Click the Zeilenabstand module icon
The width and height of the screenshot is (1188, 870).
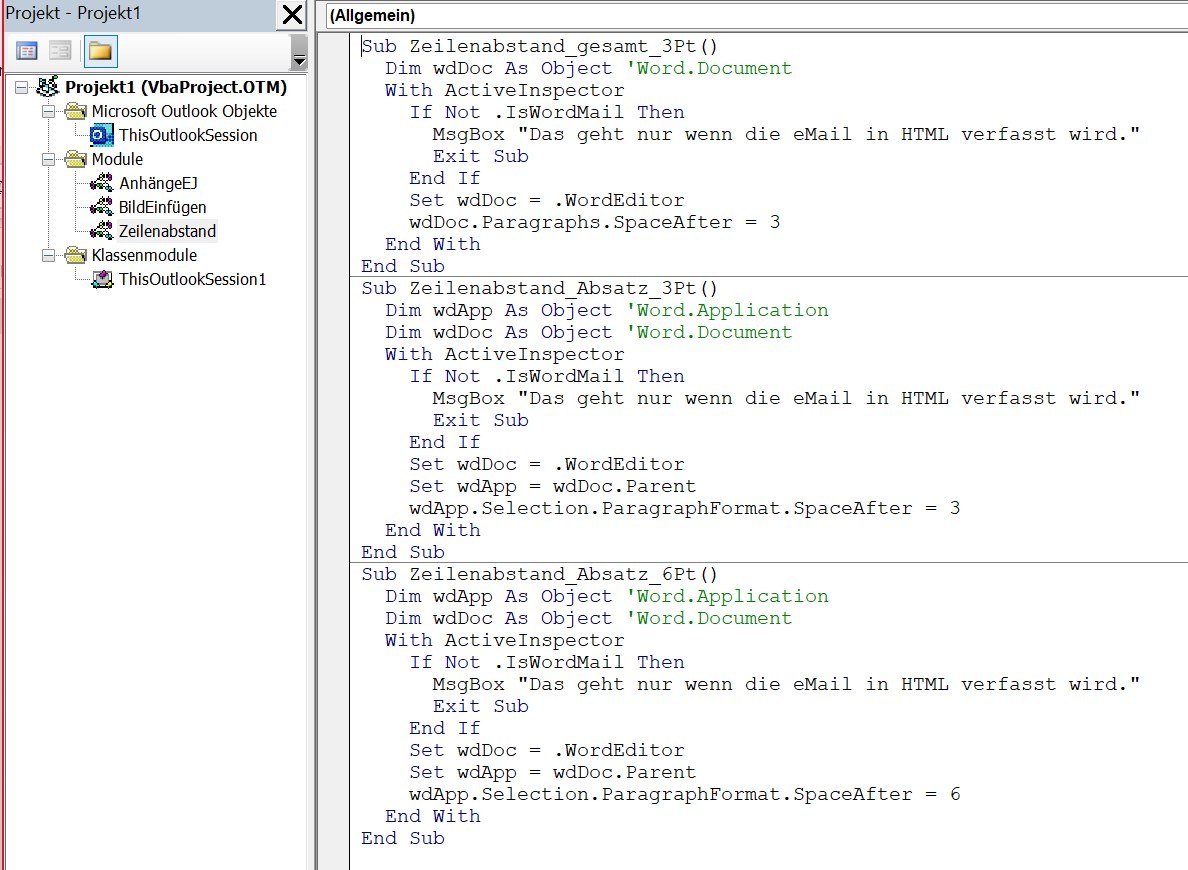coord(101,231)
